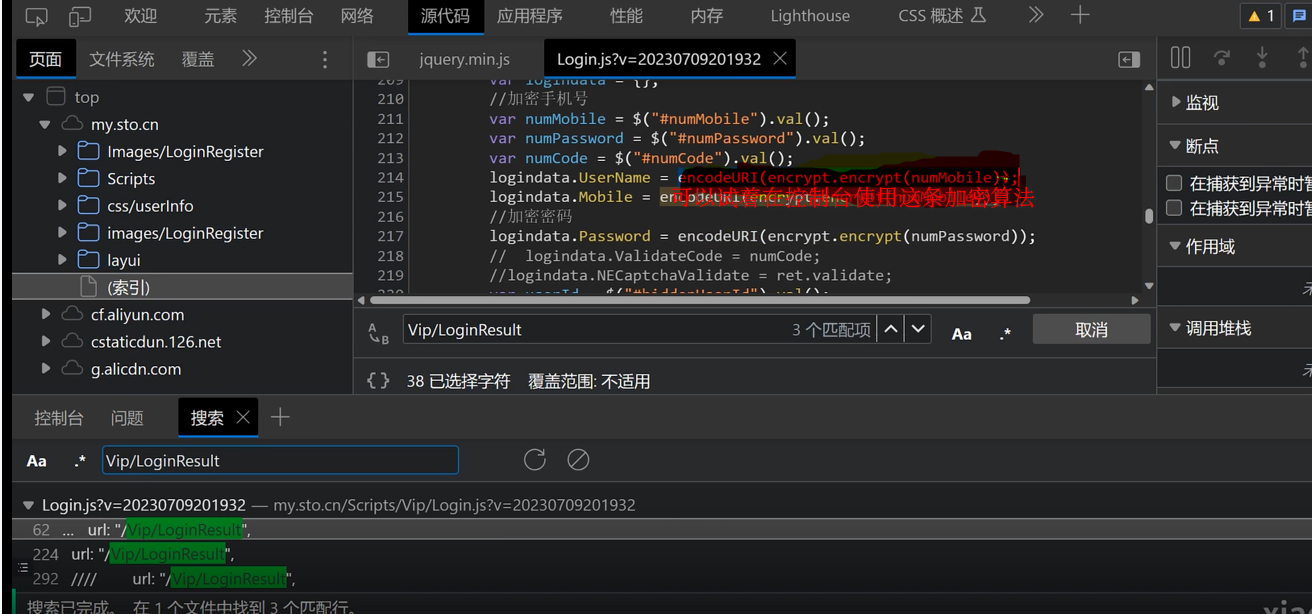Screen dimensions: 1312x614
Task: Click the Vip/LoginResult search input field
Action: (x=280, y=461)
